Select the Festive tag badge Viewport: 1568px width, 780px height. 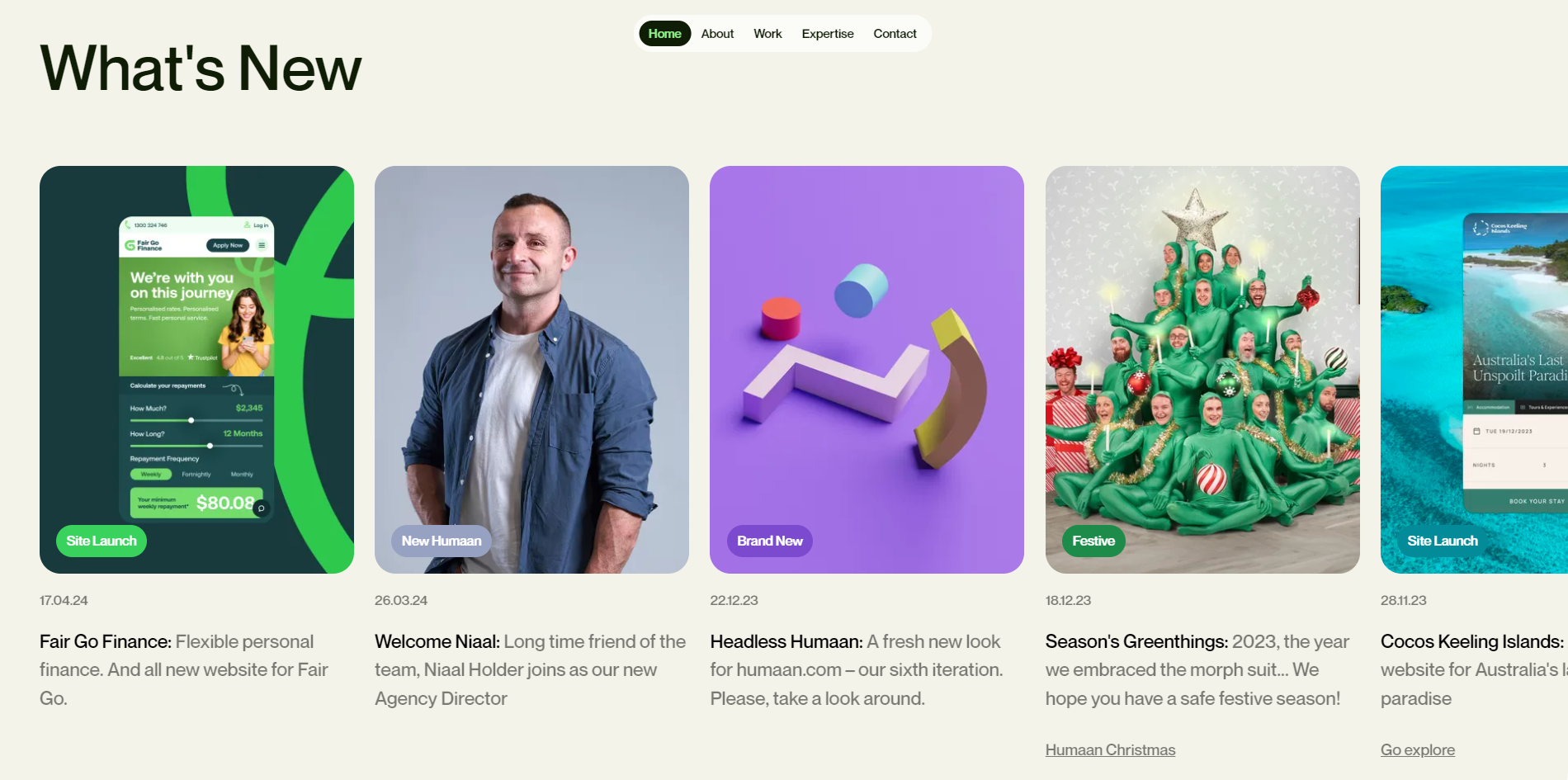tap(1093, 541)
